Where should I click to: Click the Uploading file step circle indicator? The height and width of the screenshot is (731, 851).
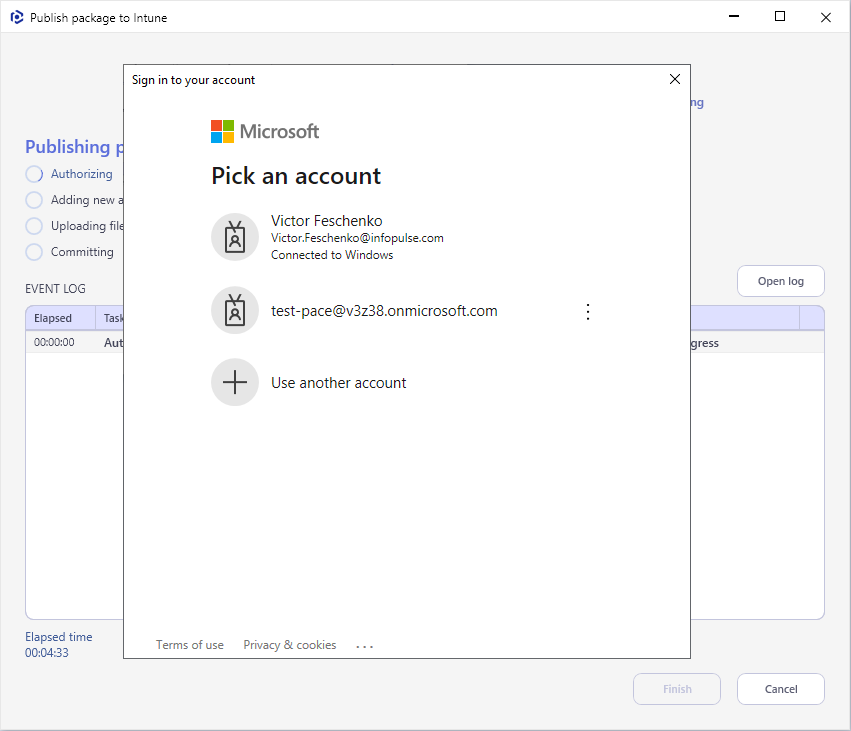[34, 226]
